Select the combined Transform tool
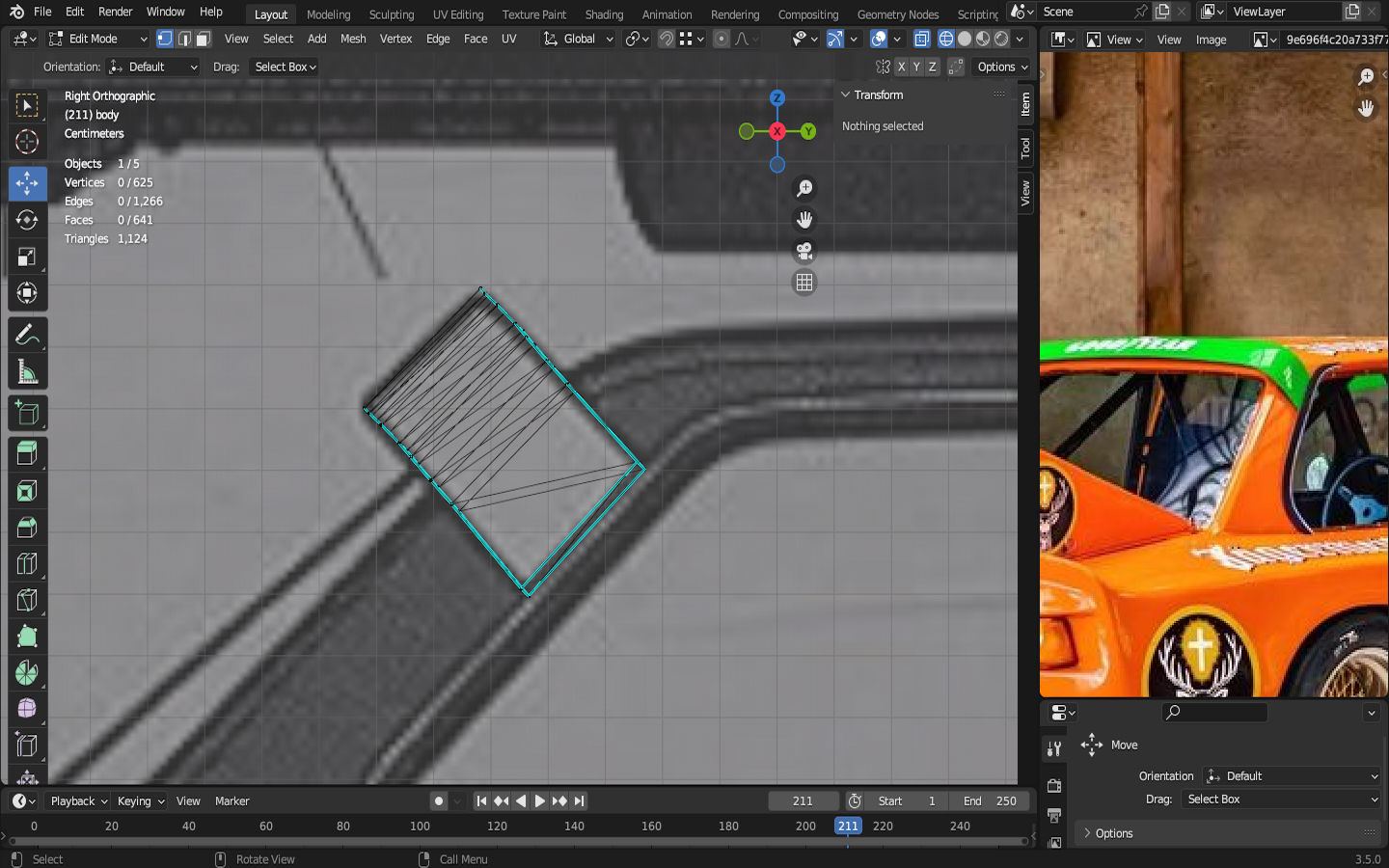 click(27, 293)
